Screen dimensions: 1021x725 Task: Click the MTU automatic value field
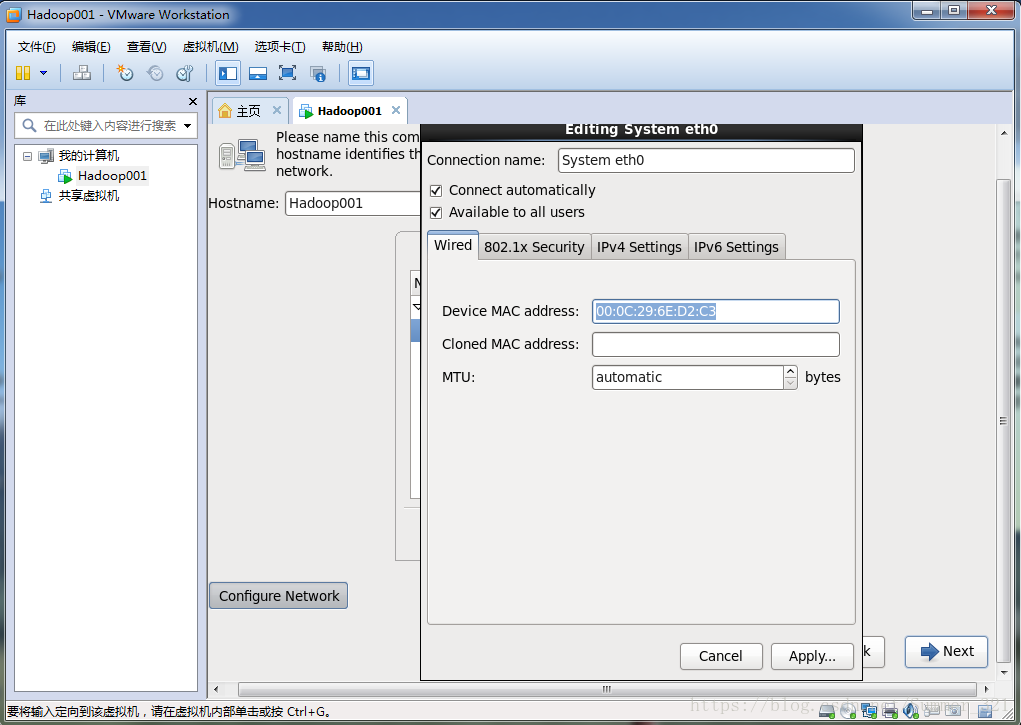[688, 377]
